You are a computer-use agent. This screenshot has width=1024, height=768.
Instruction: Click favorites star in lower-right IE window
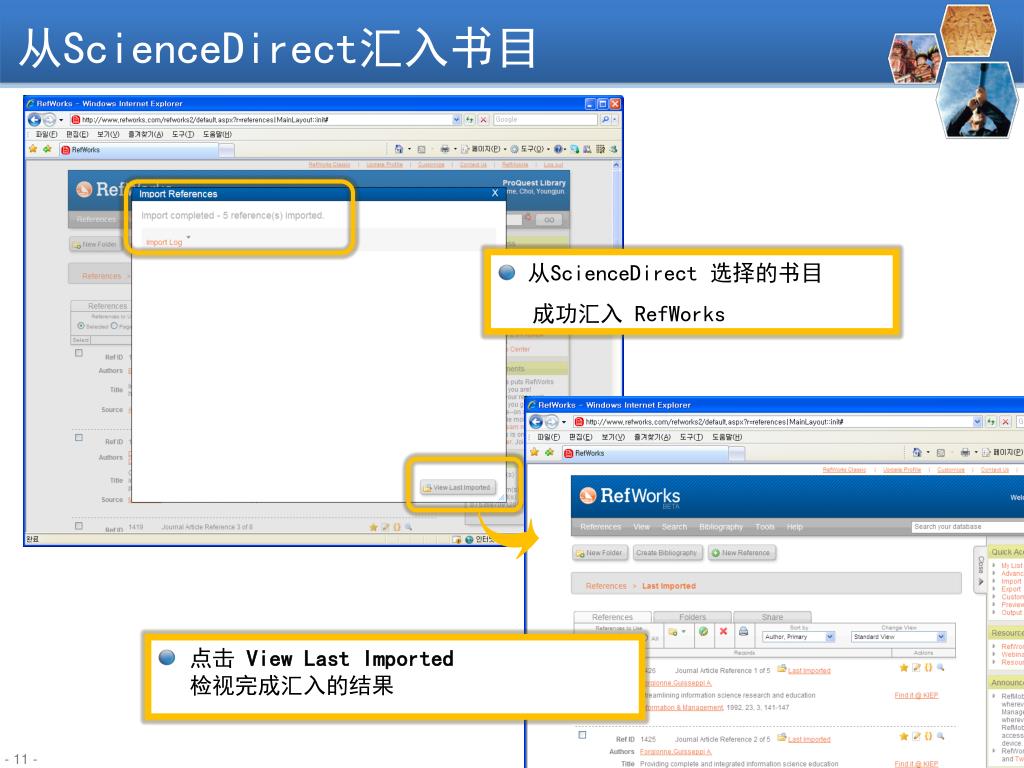tap(535, 452)
